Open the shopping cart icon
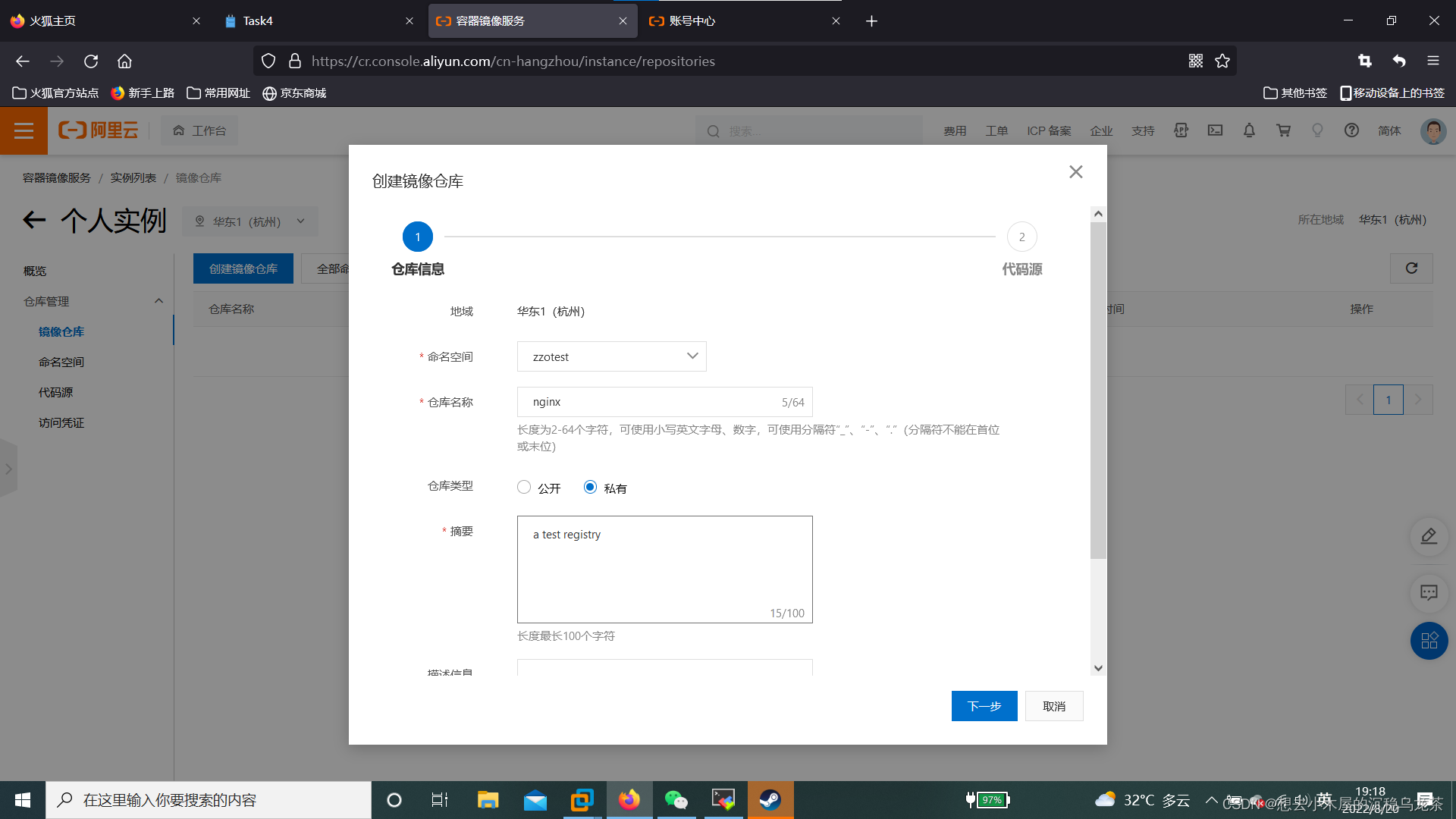Image resolution: width=1456 pixels, height=819 pixels. pyautogui.click(x=1283, y=130)
